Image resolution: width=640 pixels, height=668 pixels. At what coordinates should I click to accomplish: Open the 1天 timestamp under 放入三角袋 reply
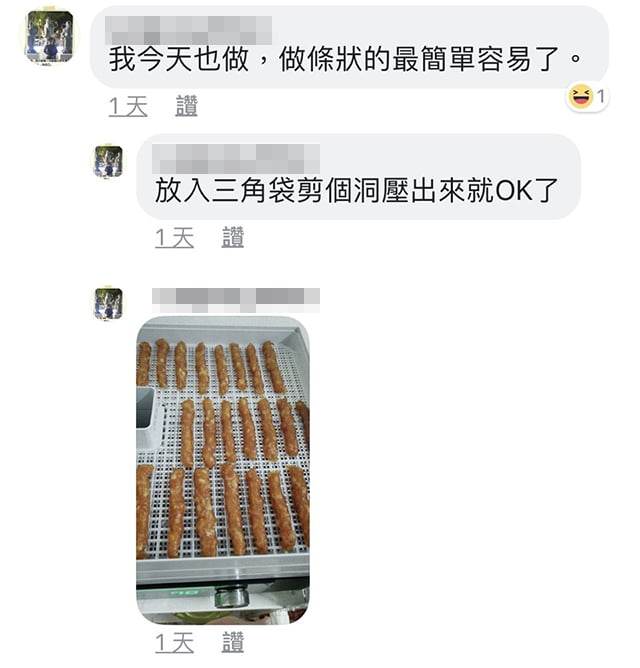pos(175,238)
